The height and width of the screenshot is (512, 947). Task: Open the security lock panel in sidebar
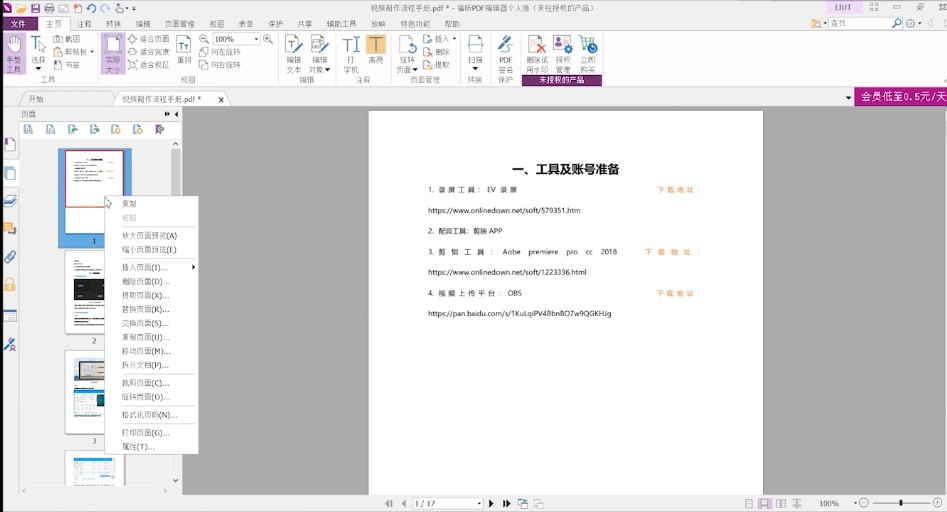[10, 285]
